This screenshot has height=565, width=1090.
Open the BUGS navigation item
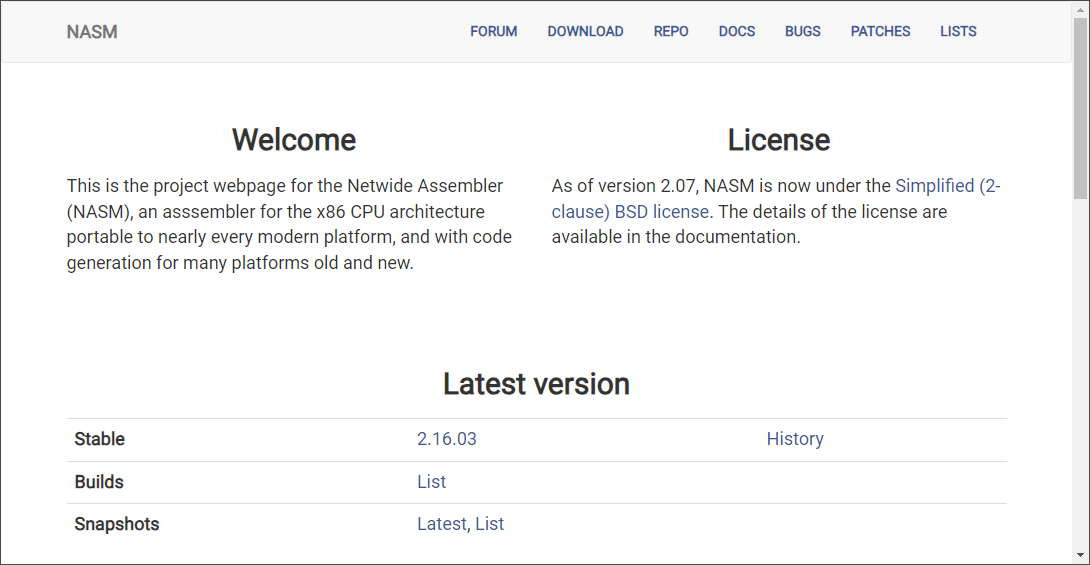803,32
